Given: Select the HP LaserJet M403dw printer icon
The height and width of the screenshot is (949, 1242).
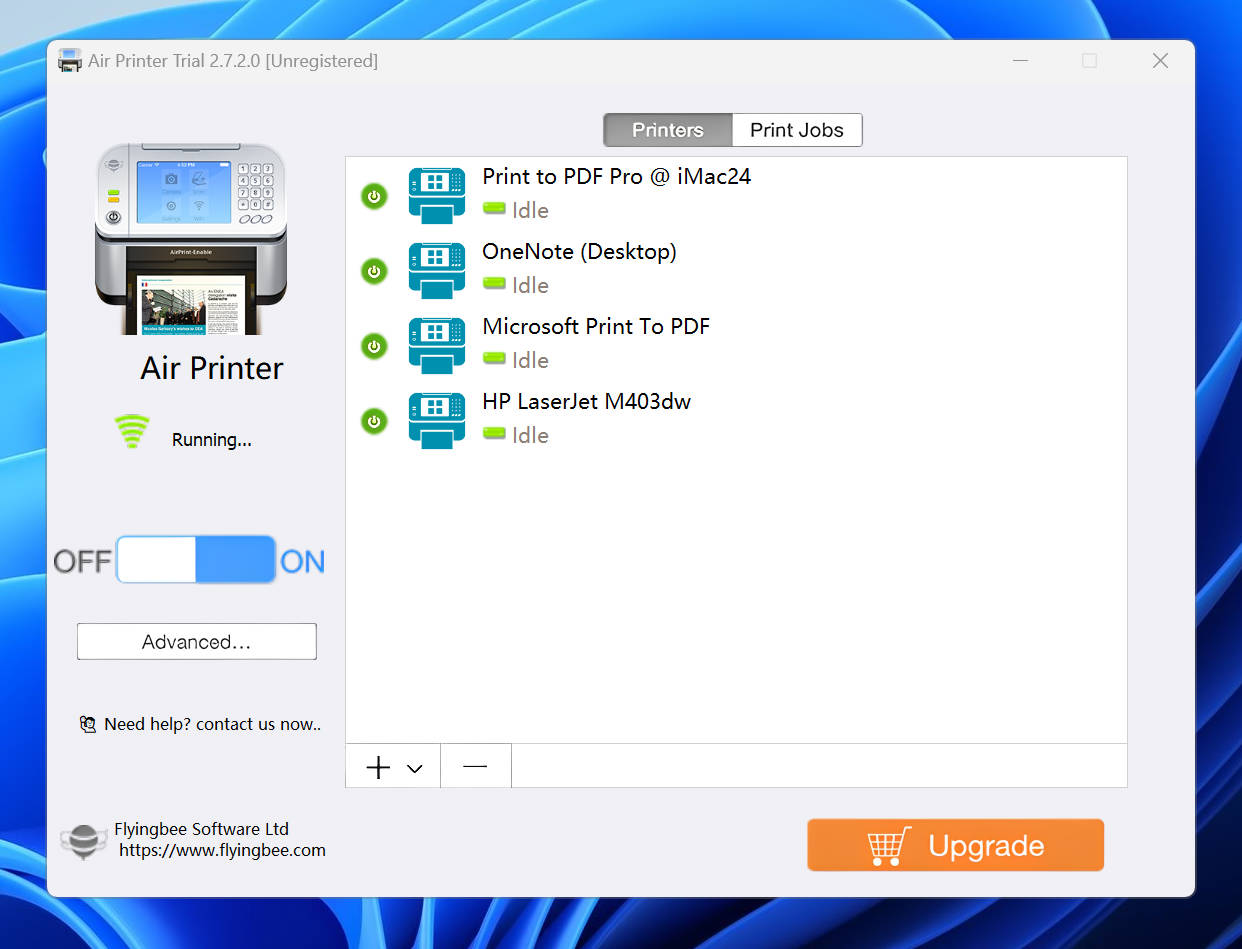Looking at the screenshot, I should [x=437, y=421].
